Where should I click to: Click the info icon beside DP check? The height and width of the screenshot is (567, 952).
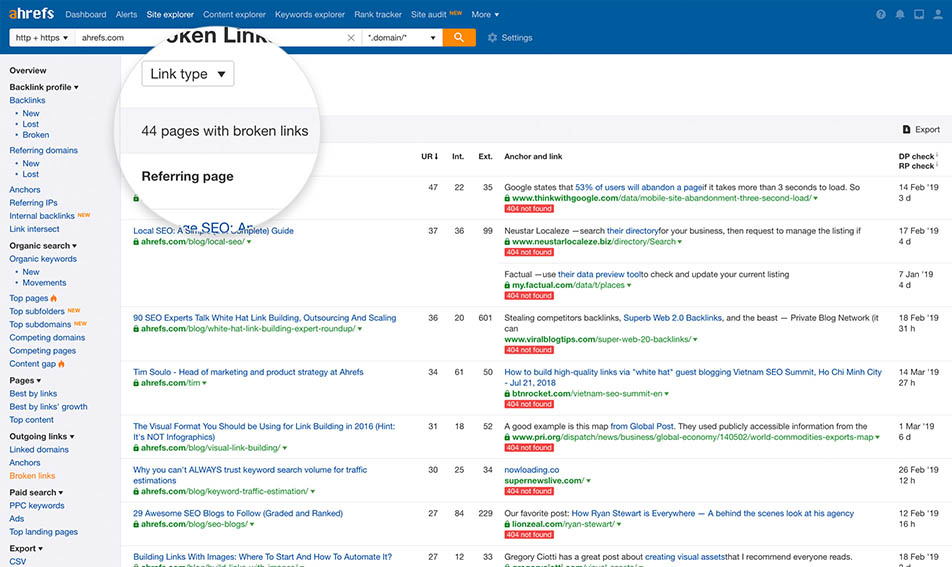pos(937,155)
